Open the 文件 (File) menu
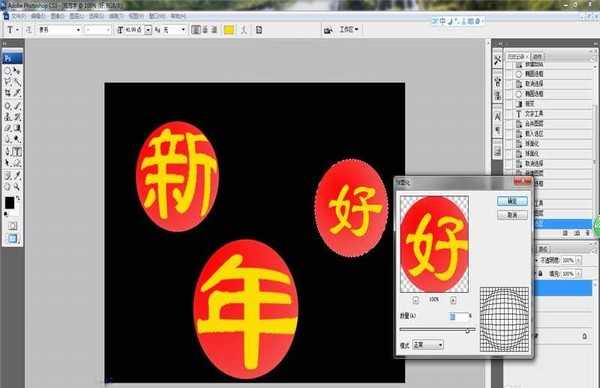This screenshot has height=388, width=600. (x=18, y=16)
